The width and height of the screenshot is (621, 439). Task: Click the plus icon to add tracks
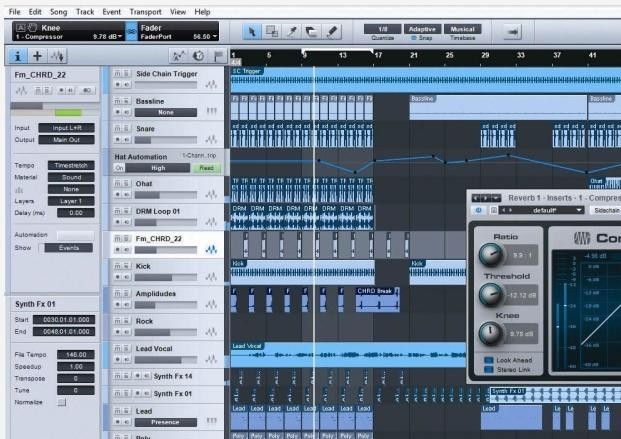pos(39,56)
